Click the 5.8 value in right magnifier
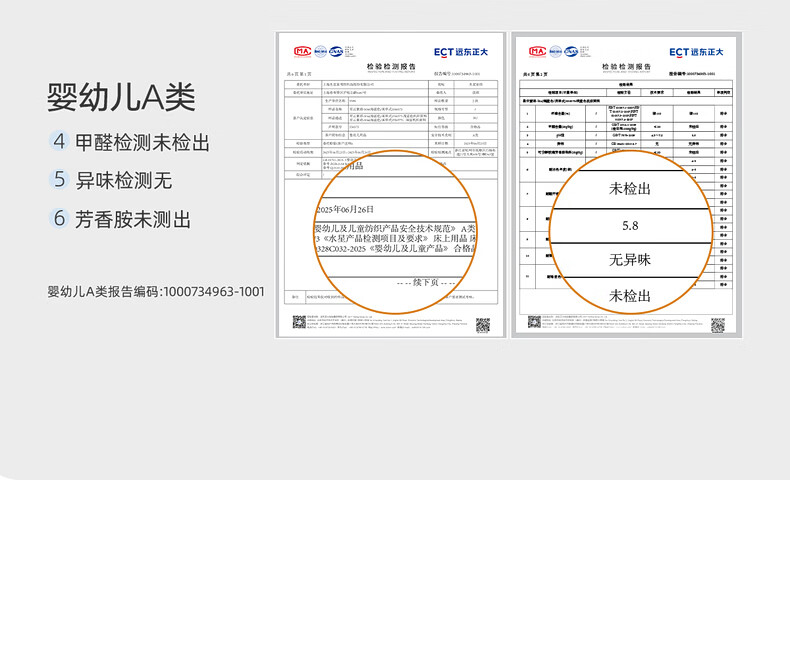Screen dimensions: 790x657 [x=630, y=226]
